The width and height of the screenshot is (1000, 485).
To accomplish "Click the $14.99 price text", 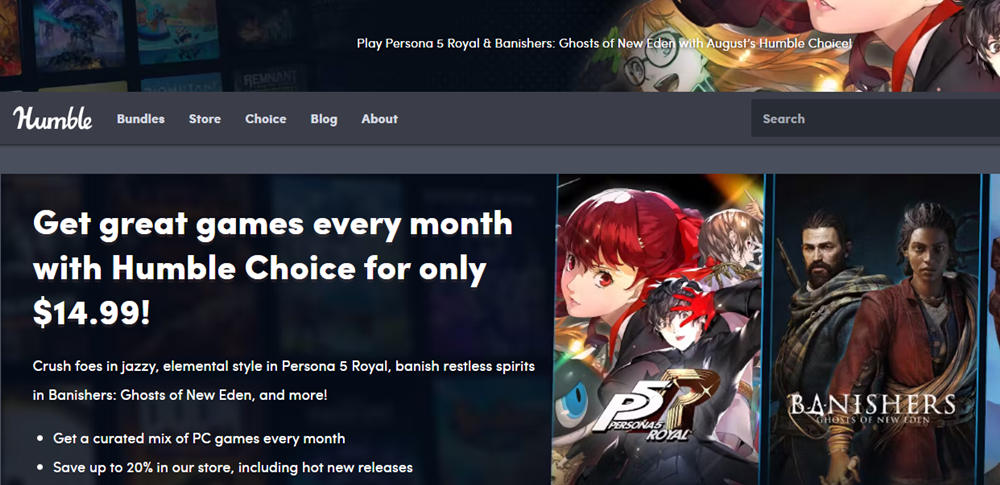I will [91, 315].
